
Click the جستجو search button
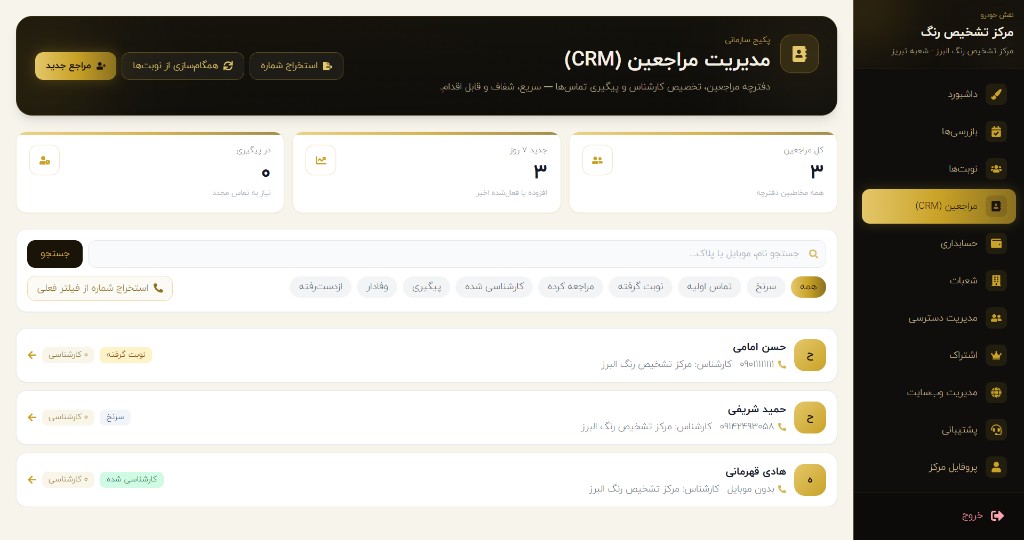click(x=55, y=254)
